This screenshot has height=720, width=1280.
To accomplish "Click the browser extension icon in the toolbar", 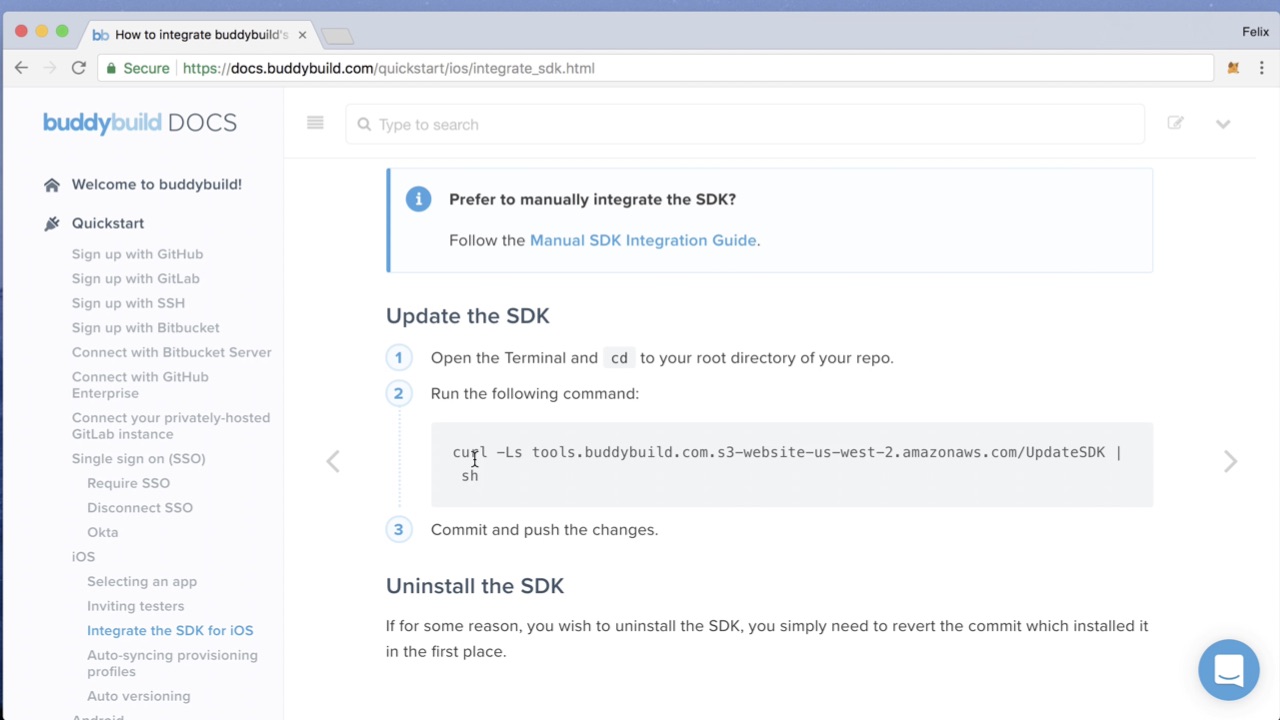I will (1233, 67).
